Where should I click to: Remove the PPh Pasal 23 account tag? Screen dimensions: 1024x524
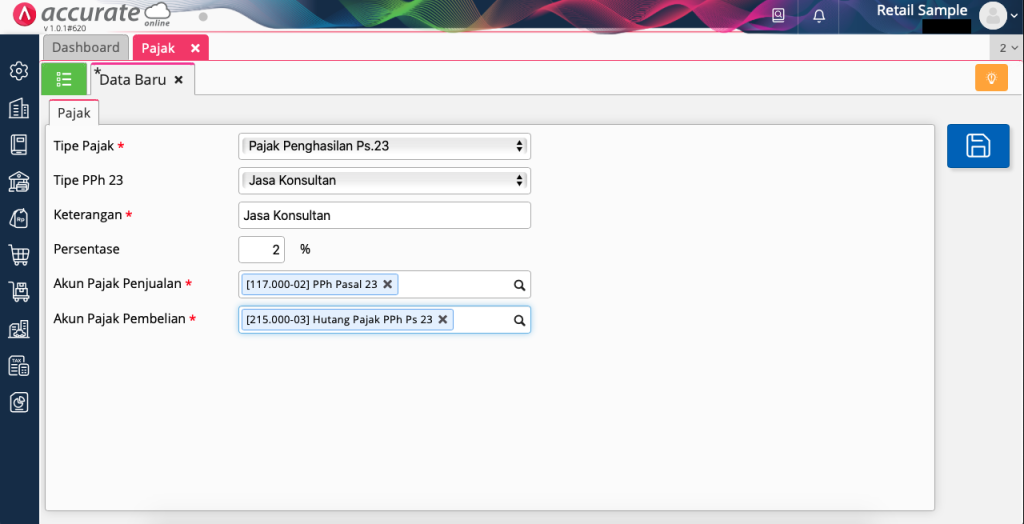(388, 285)
